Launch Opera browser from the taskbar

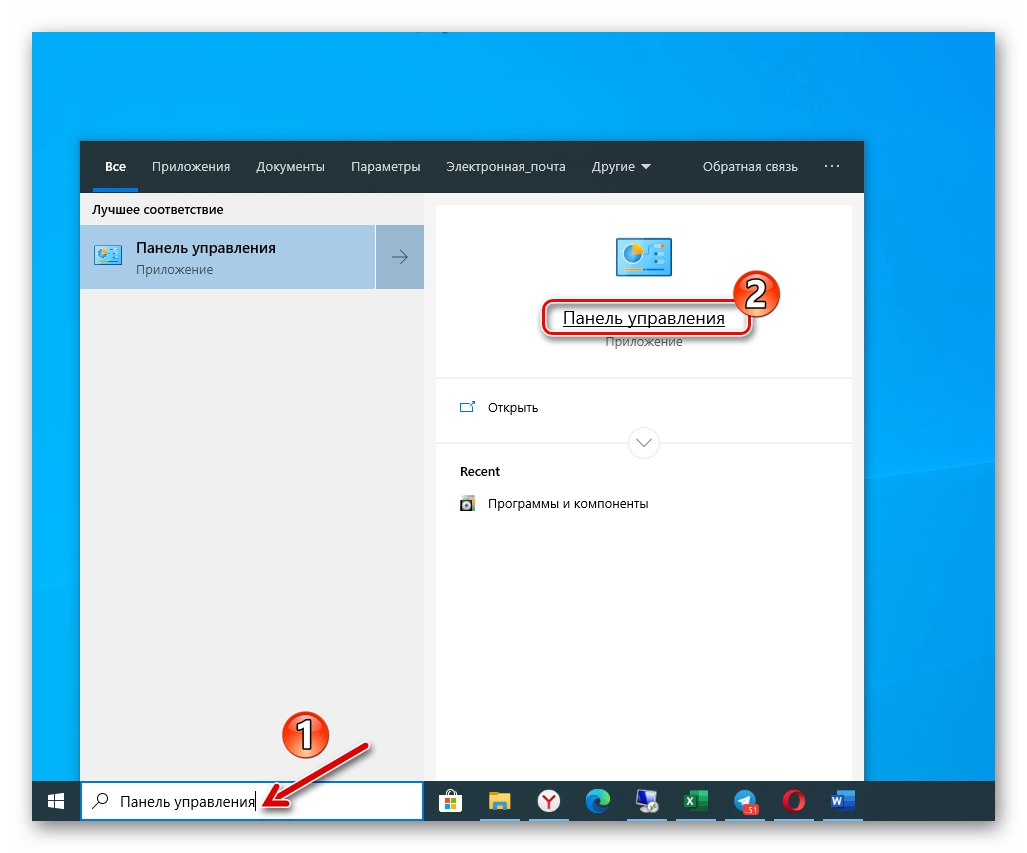pyautogui.click(x=794, y=801)
